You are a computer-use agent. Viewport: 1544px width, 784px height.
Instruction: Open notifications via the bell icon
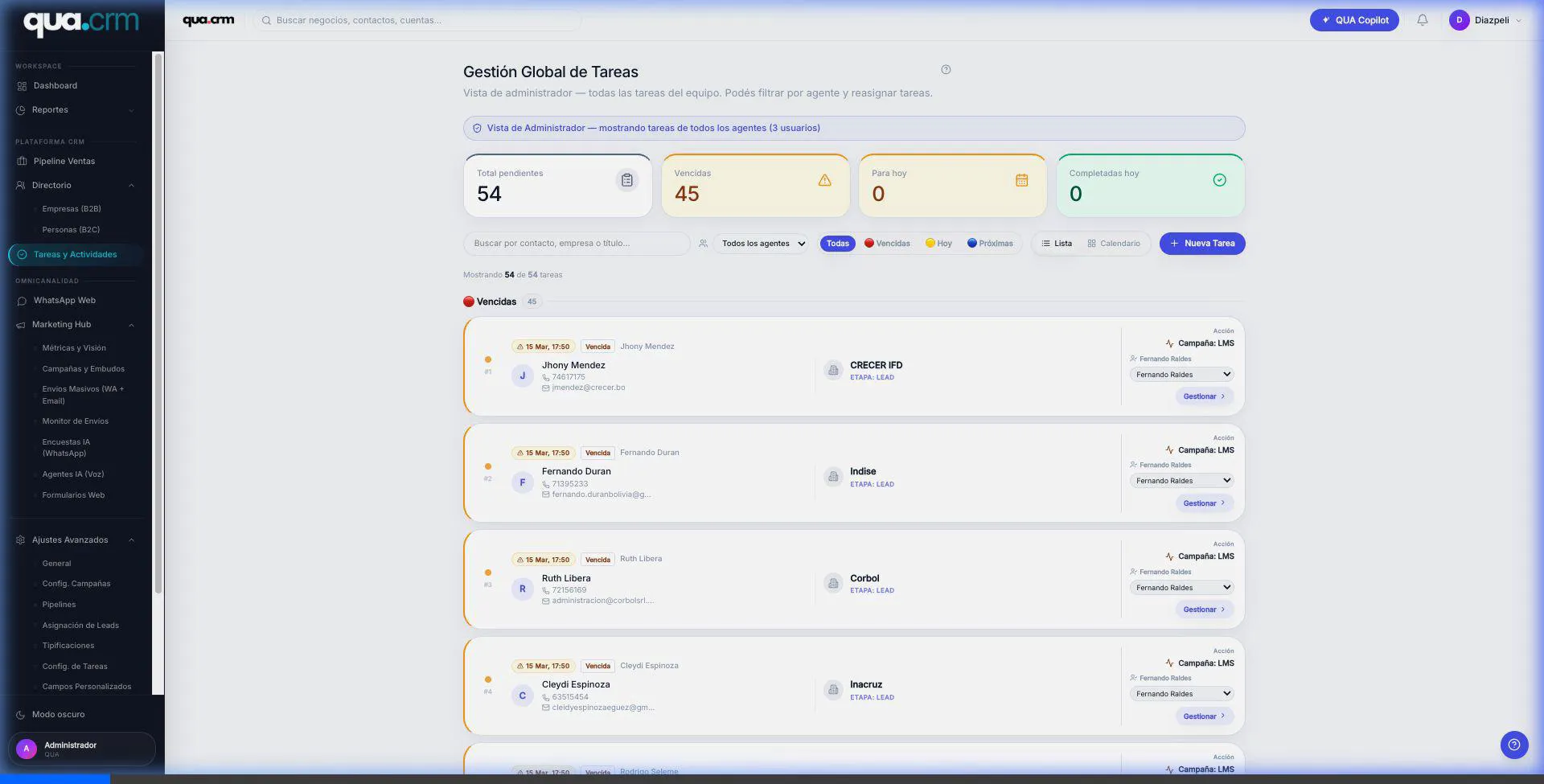(1422, 19)
